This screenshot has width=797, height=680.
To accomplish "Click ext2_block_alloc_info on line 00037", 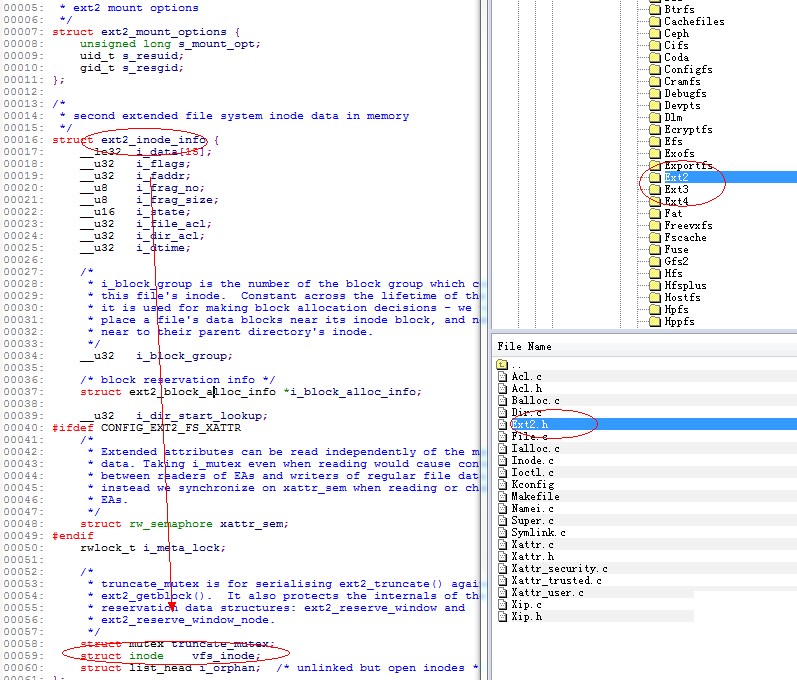I will tap(202, 392).
